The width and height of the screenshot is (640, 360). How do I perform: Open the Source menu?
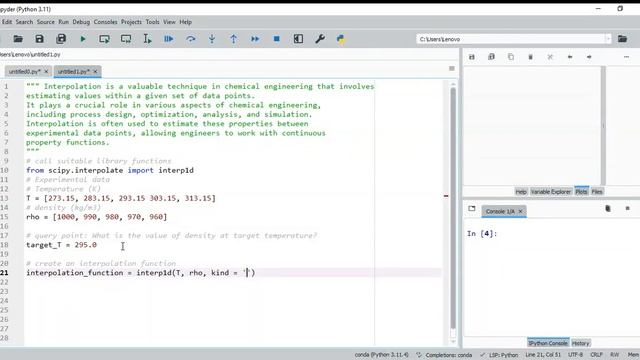[45, 22]
